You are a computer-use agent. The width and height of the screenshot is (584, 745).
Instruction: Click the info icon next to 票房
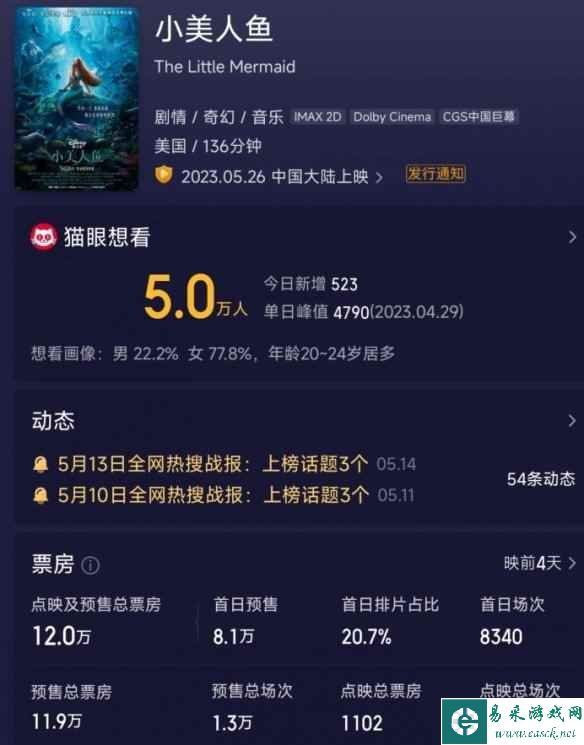90,565
